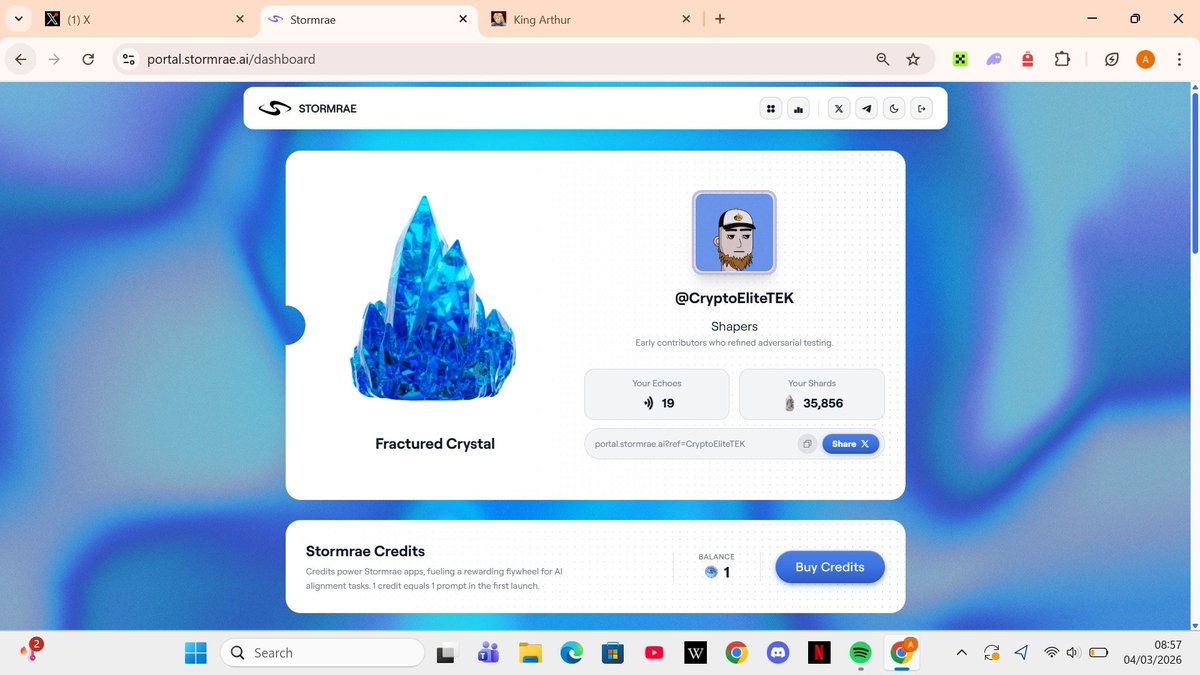This screenshot has width=1200, height=675.
Task: Click the Your Shards card showing 35,856
Action: (812, 394)
